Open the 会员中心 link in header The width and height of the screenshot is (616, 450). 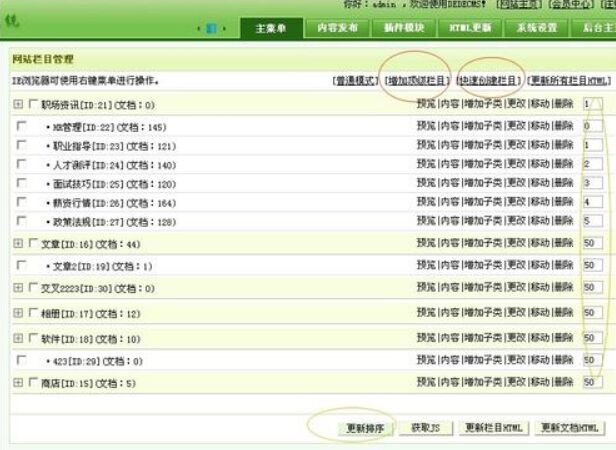pyautogui.click(x=571, y=4)
